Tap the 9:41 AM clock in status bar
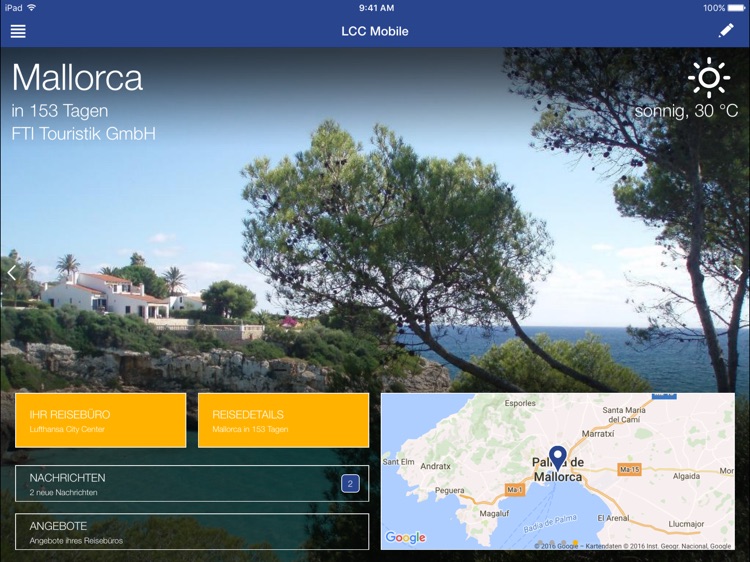This screenshot has width=750, height=562. click(376, 8)
